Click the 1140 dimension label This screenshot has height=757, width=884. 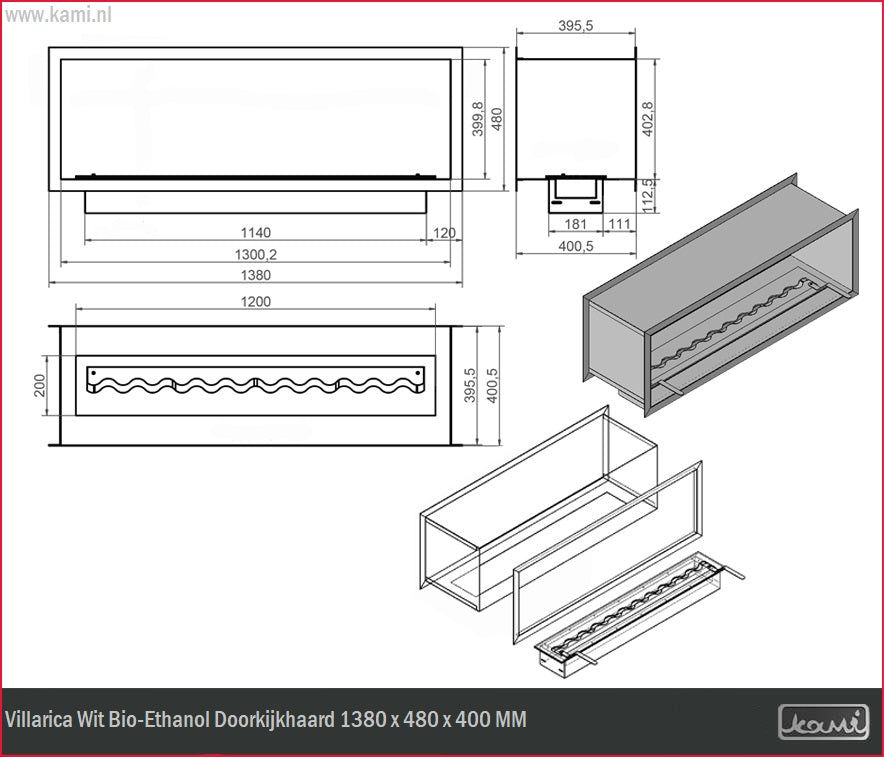(x=256, y=233)
